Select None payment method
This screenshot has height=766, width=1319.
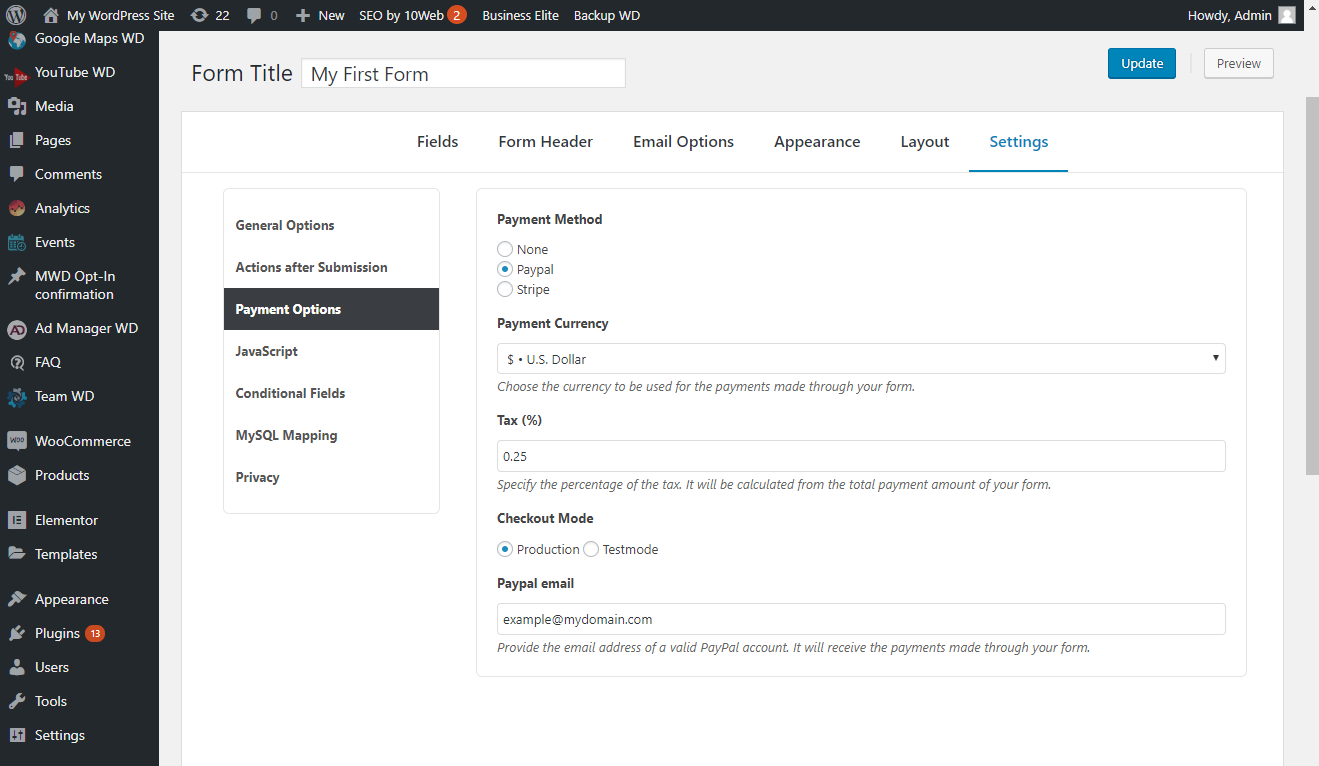[505, 249]
